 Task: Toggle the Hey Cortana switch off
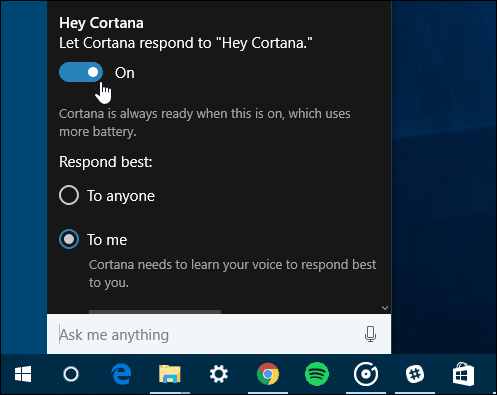[81, 72]
